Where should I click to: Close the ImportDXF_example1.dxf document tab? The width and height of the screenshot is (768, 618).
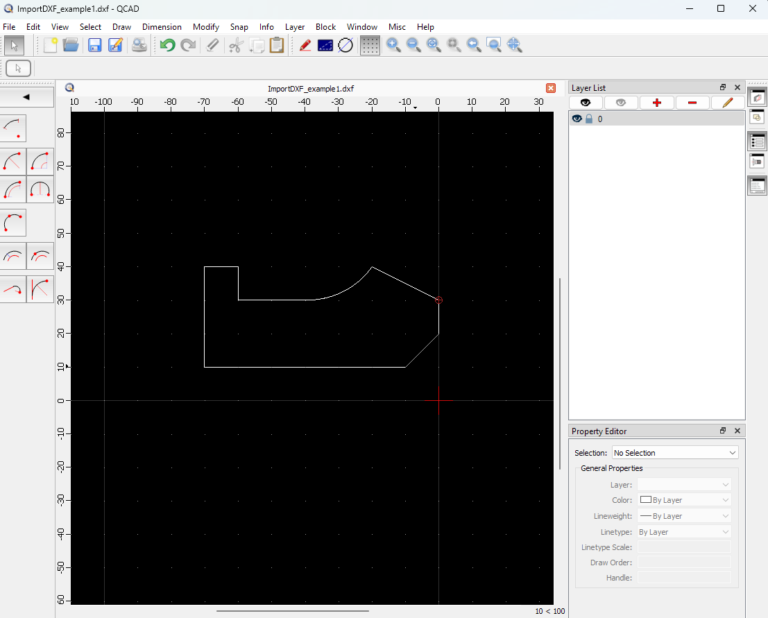(x=551, y=88)
